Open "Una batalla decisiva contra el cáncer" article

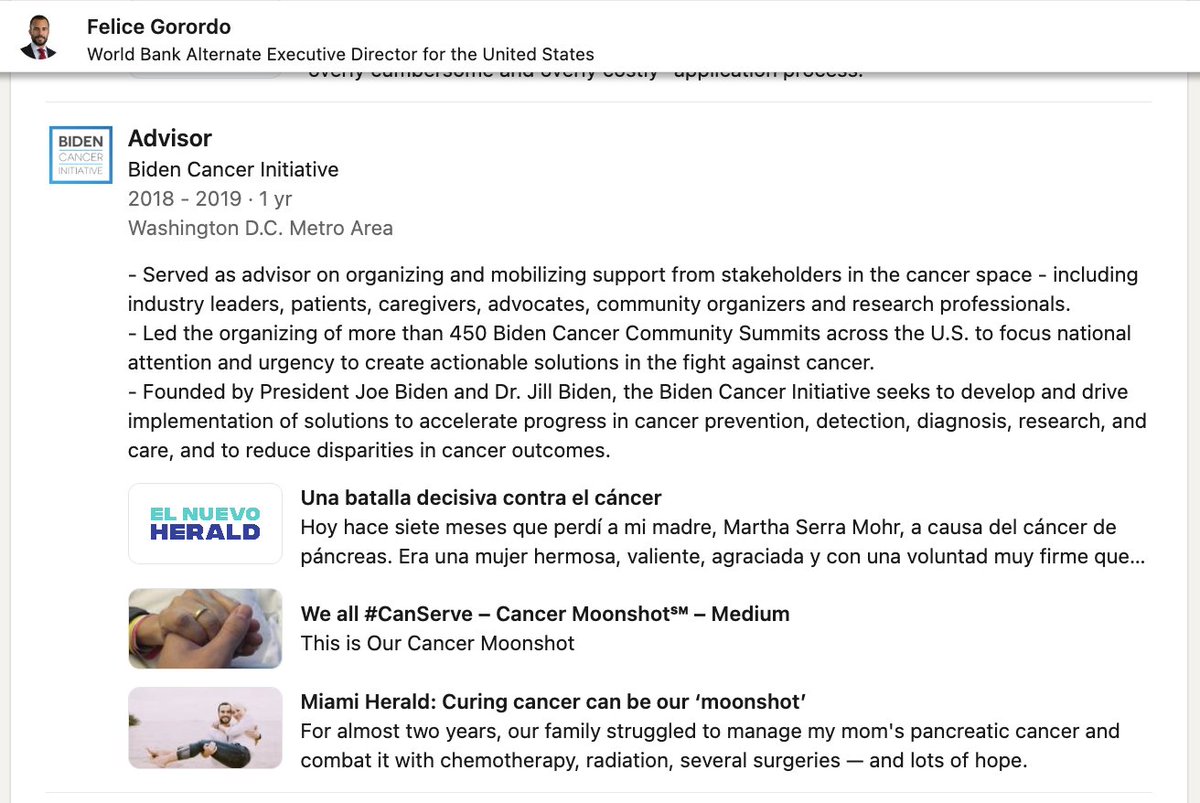point(481,498)
